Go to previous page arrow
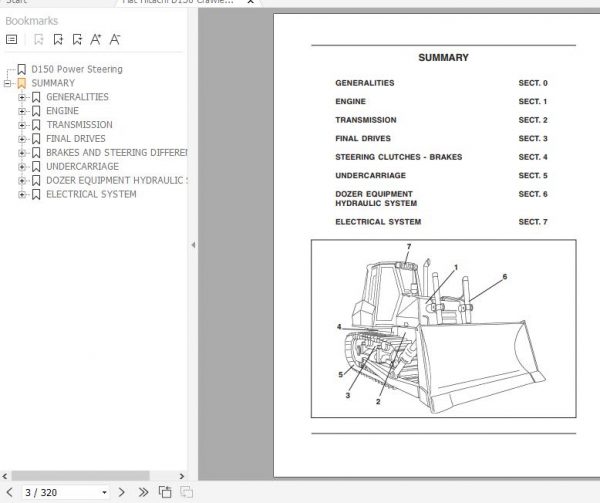Viewport: 600px width, 503px height. tap(10, 492)
